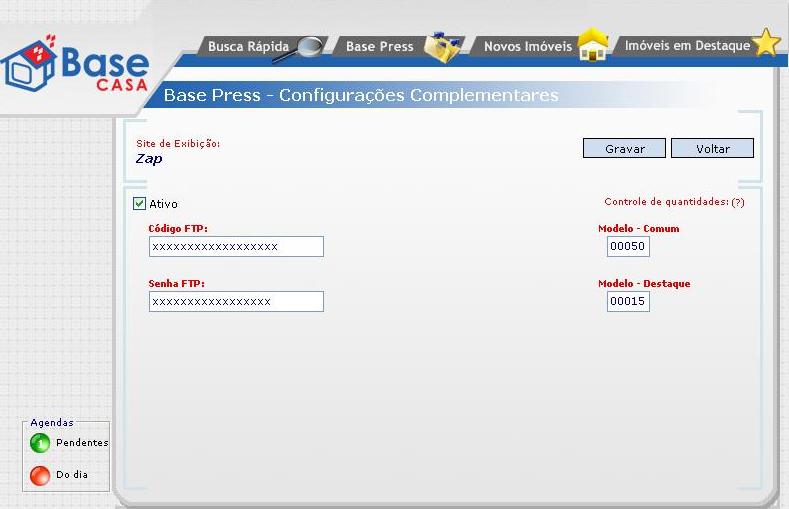Select the Modelo - Comum quantity field

(628, 247)
